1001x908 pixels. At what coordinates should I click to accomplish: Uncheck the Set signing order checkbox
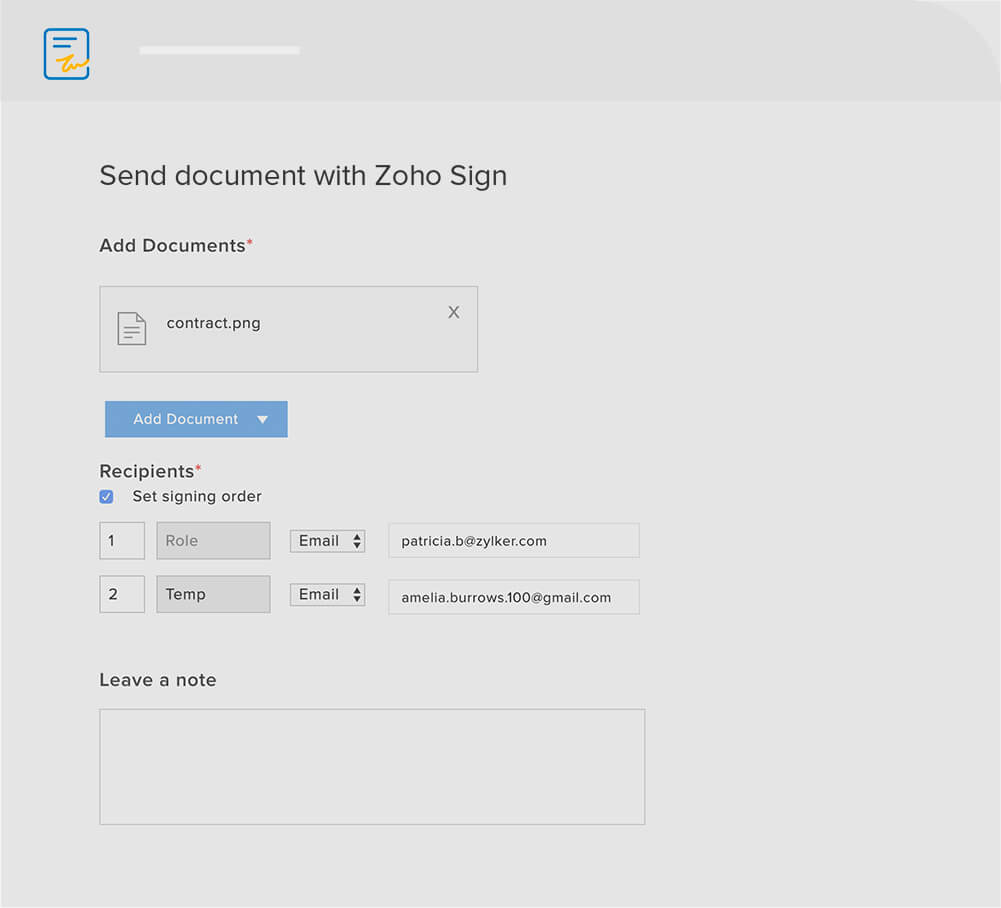pos(107,496)
